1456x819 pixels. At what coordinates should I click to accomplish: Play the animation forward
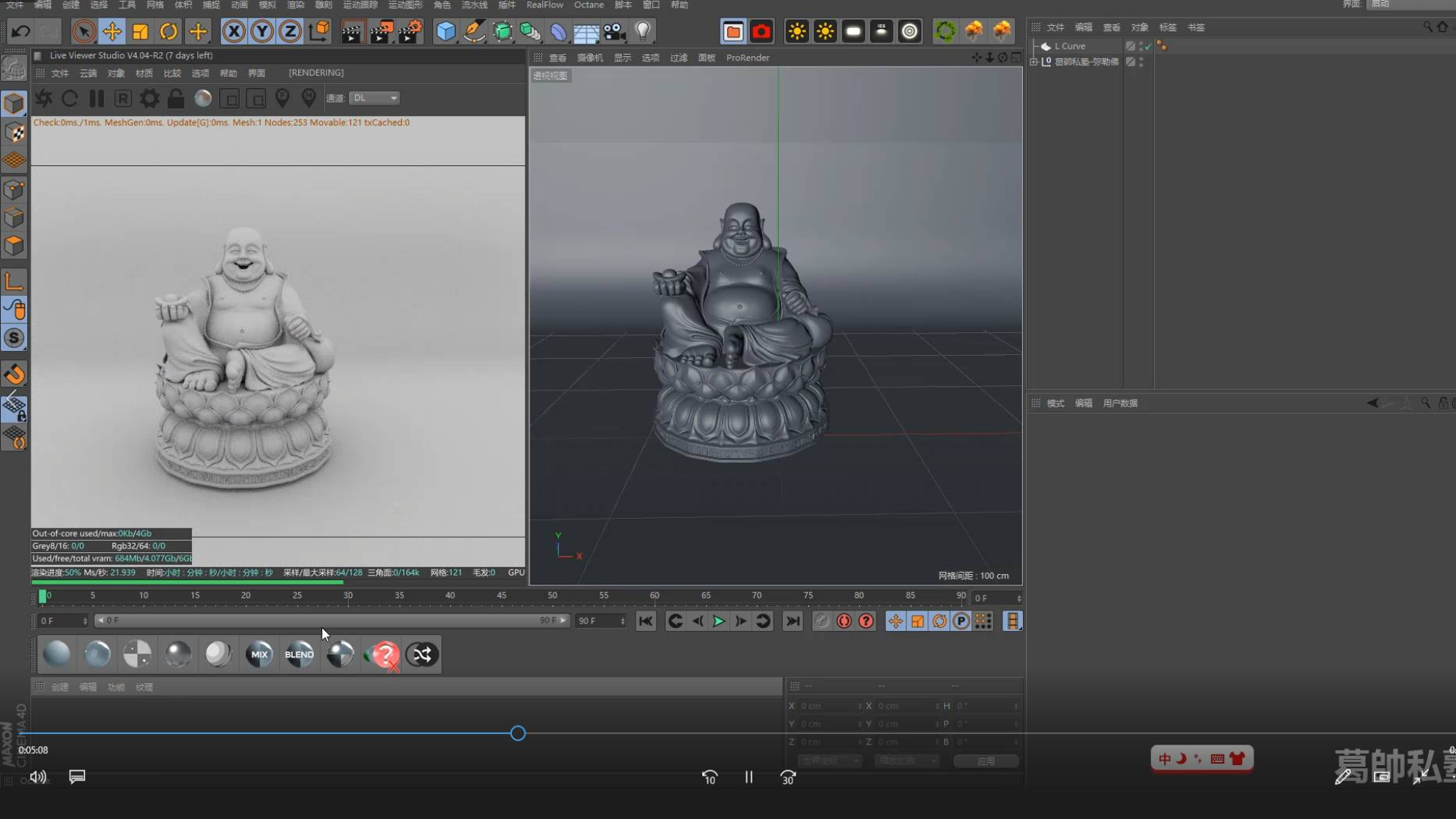[x=718, y=621]
